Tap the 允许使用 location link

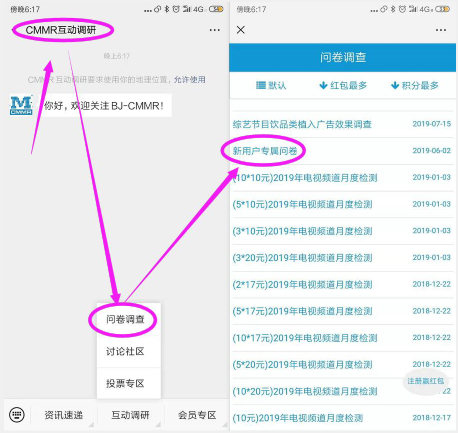[x=190, y=80]
